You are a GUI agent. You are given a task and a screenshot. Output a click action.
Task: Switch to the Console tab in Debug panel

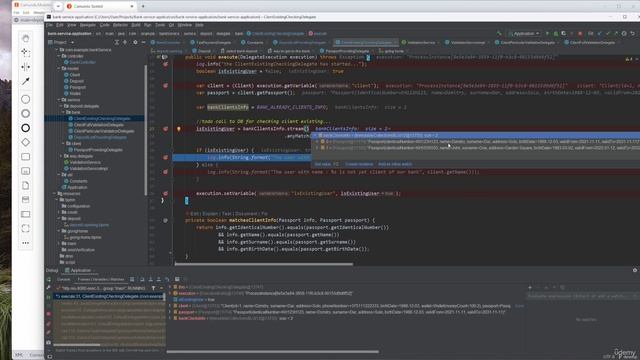click(63, 279)
